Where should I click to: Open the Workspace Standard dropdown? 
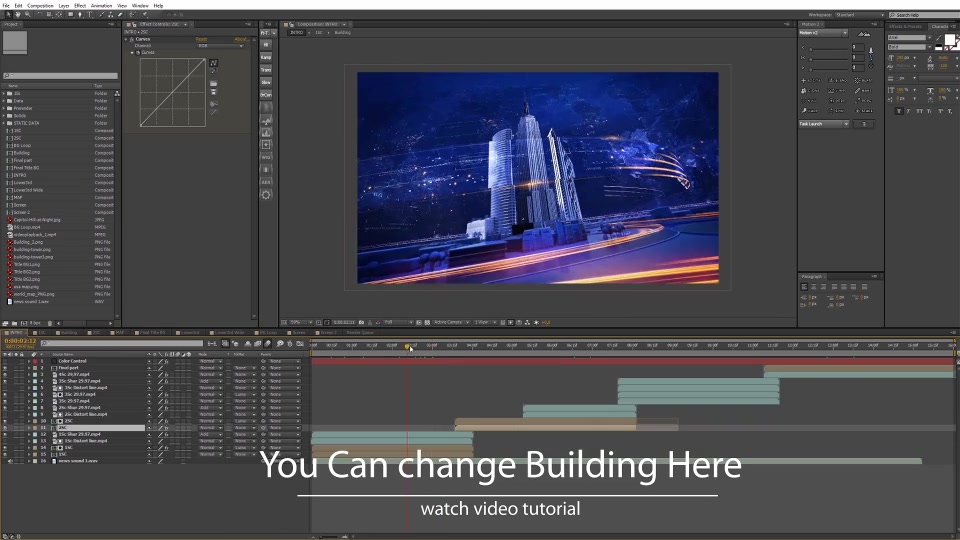click(x=857, y=15)
